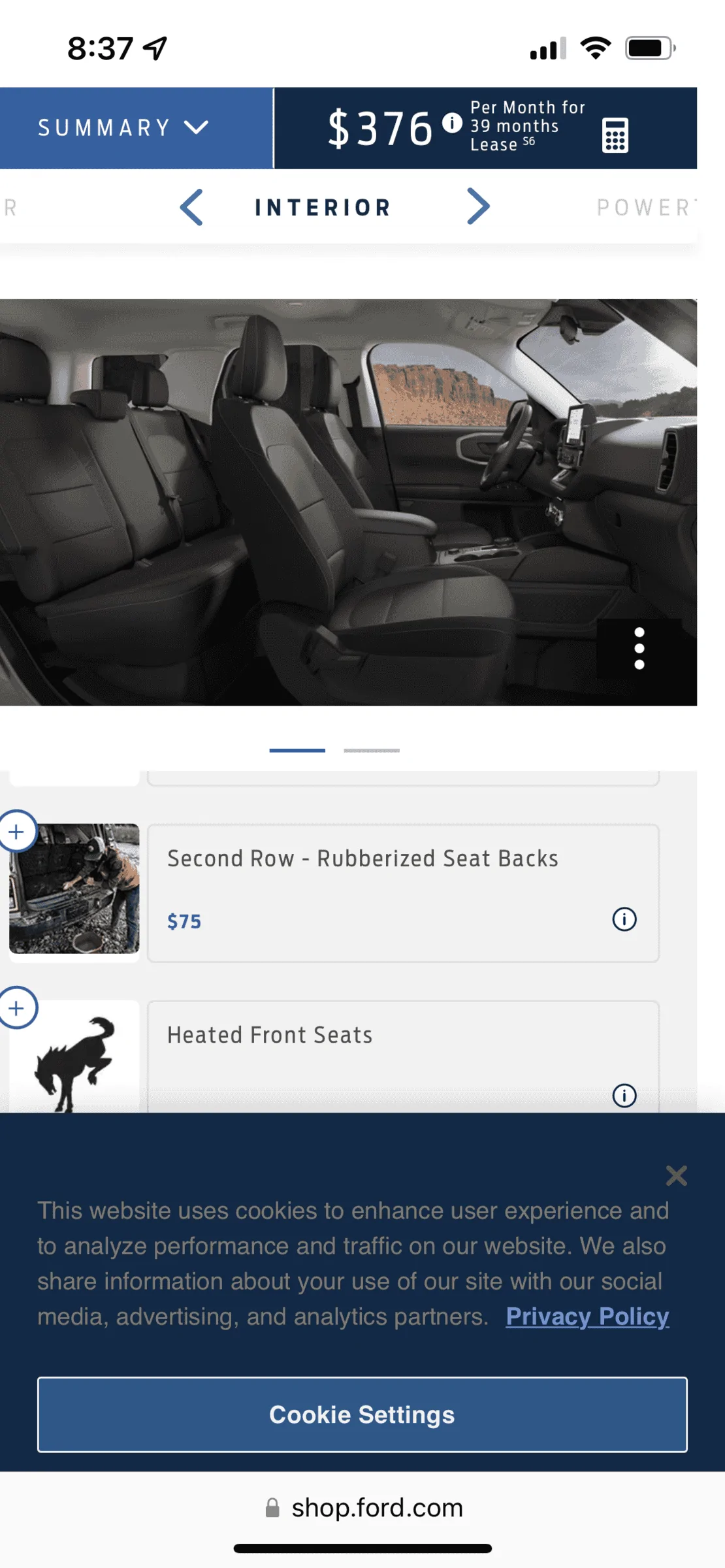
Task: Add Heated Front Seats with the plus toggle
Action: click(16, 1008)
